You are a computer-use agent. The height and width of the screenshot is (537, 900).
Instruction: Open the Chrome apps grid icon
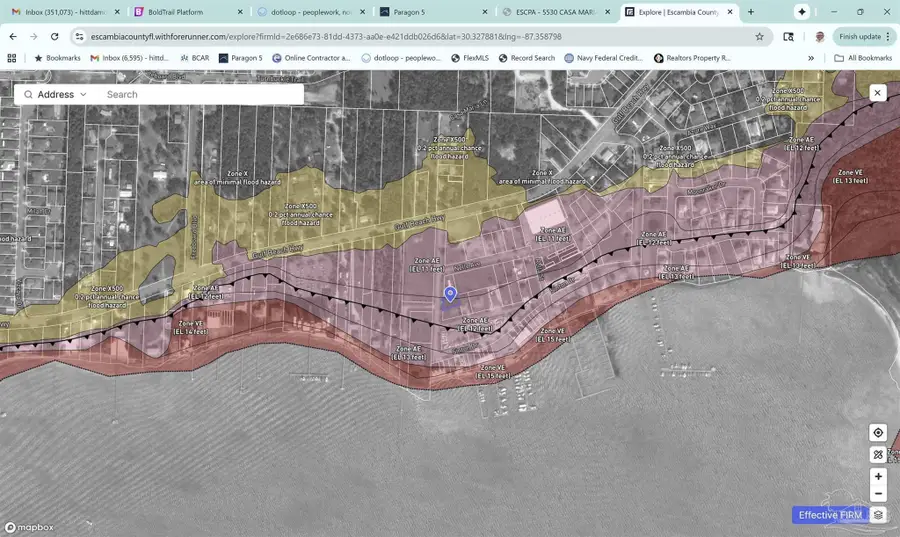pos(12,58)
